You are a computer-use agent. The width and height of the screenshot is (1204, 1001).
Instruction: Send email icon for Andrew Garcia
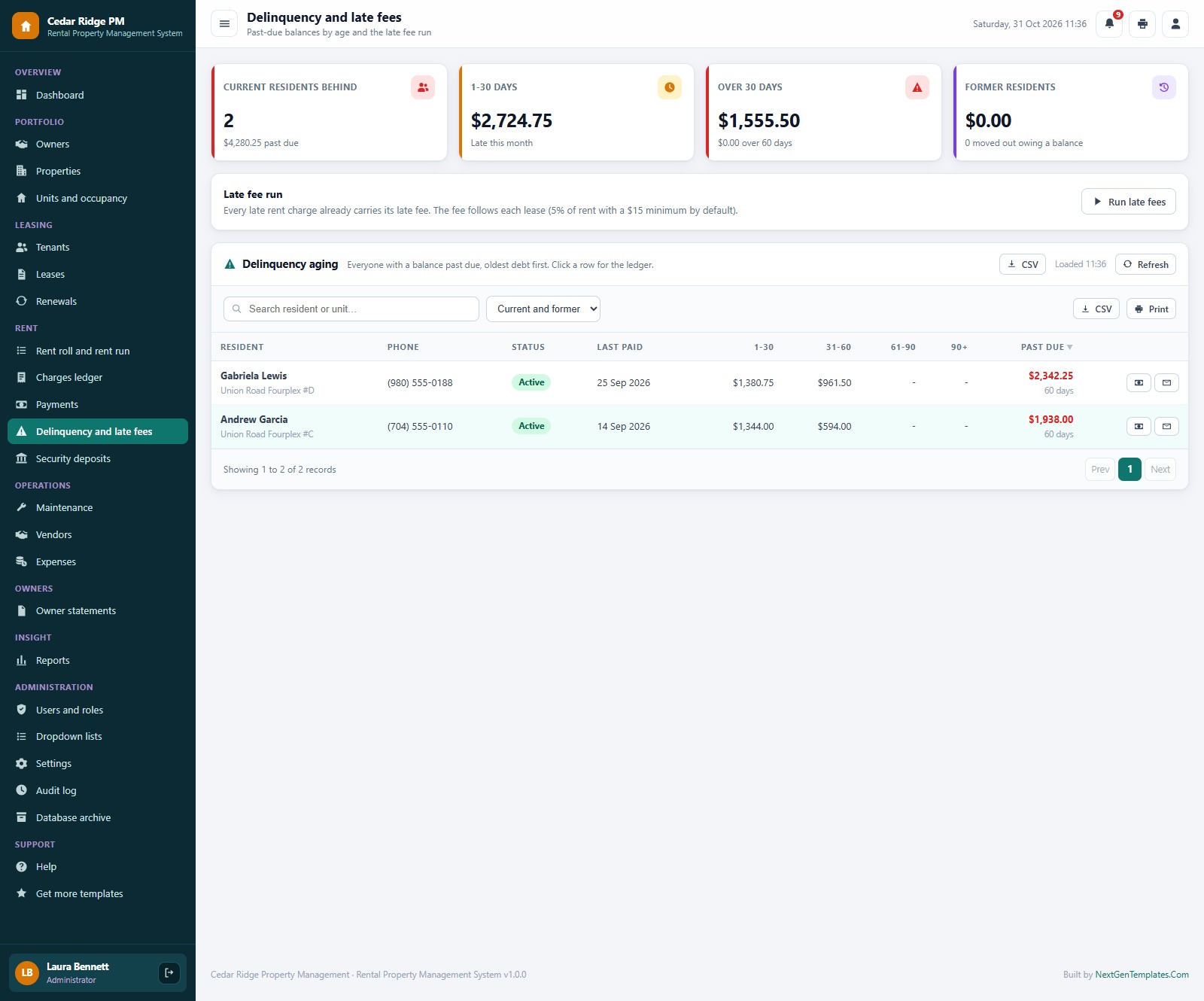1166,427
